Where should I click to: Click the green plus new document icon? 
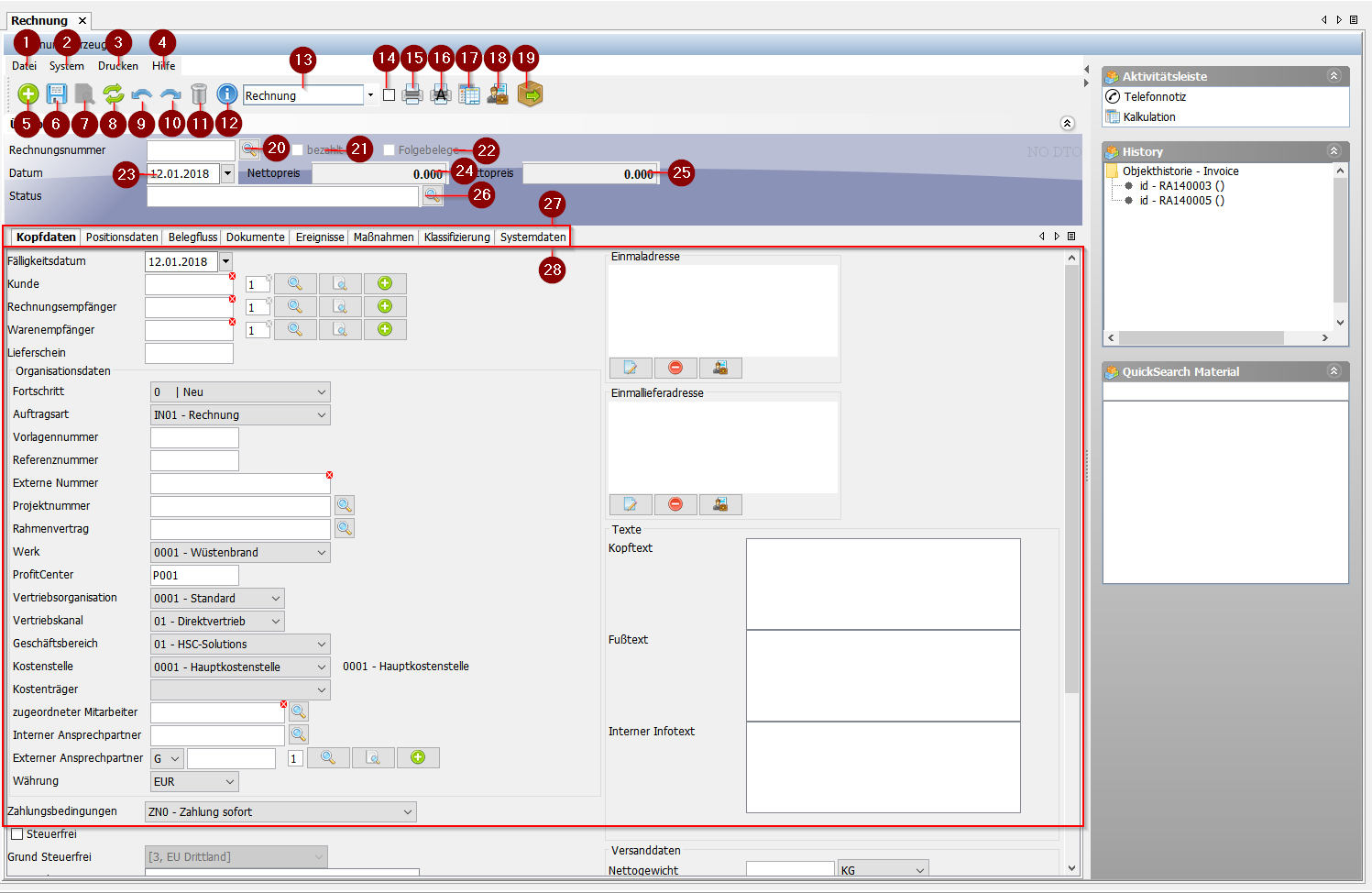pos(27,94)
